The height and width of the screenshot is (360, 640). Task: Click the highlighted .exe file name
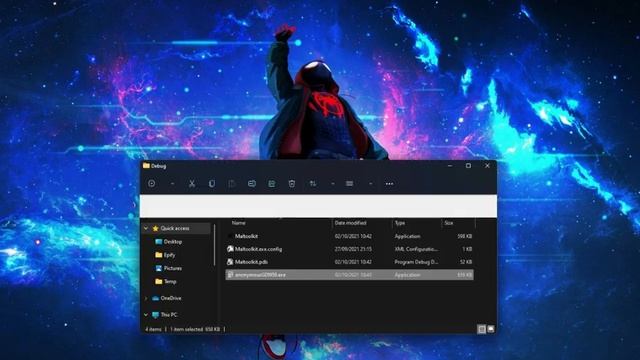point(260,275)
